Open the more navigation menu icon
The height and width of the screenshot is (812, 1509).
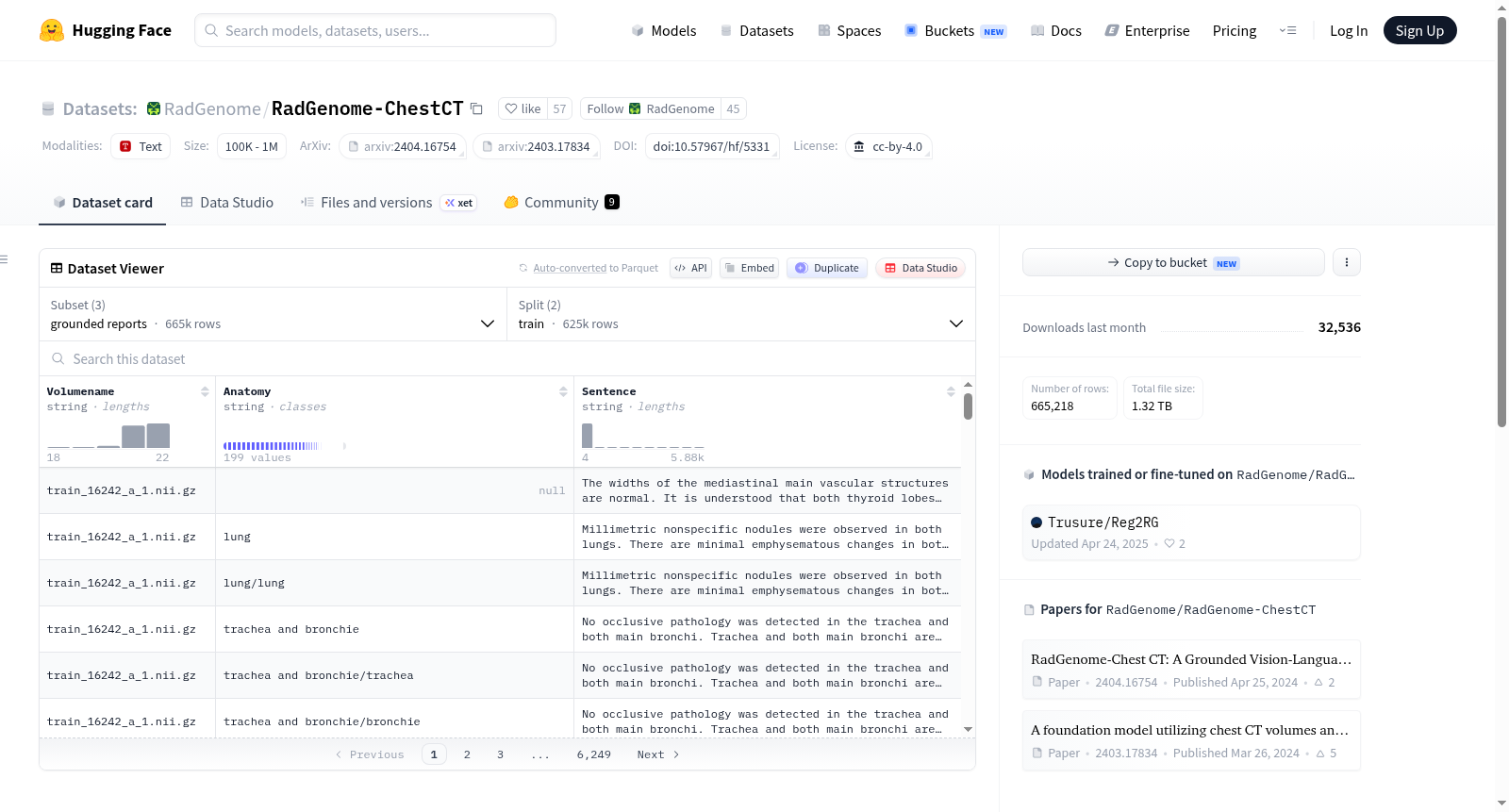pyautogui.click(x=1287, y=30)
